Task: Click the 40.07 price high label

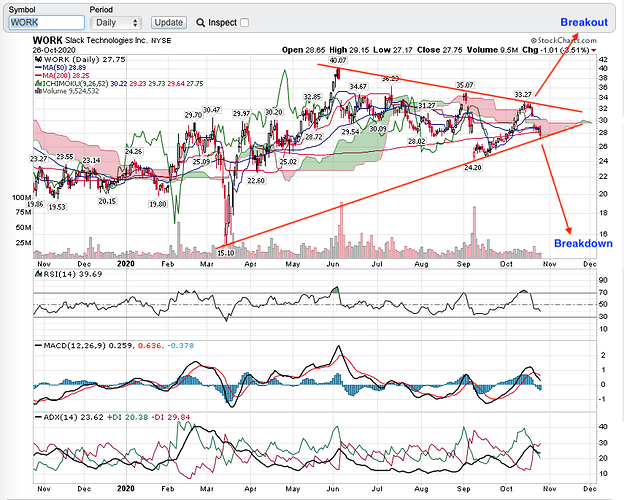Action: [338, 61]
